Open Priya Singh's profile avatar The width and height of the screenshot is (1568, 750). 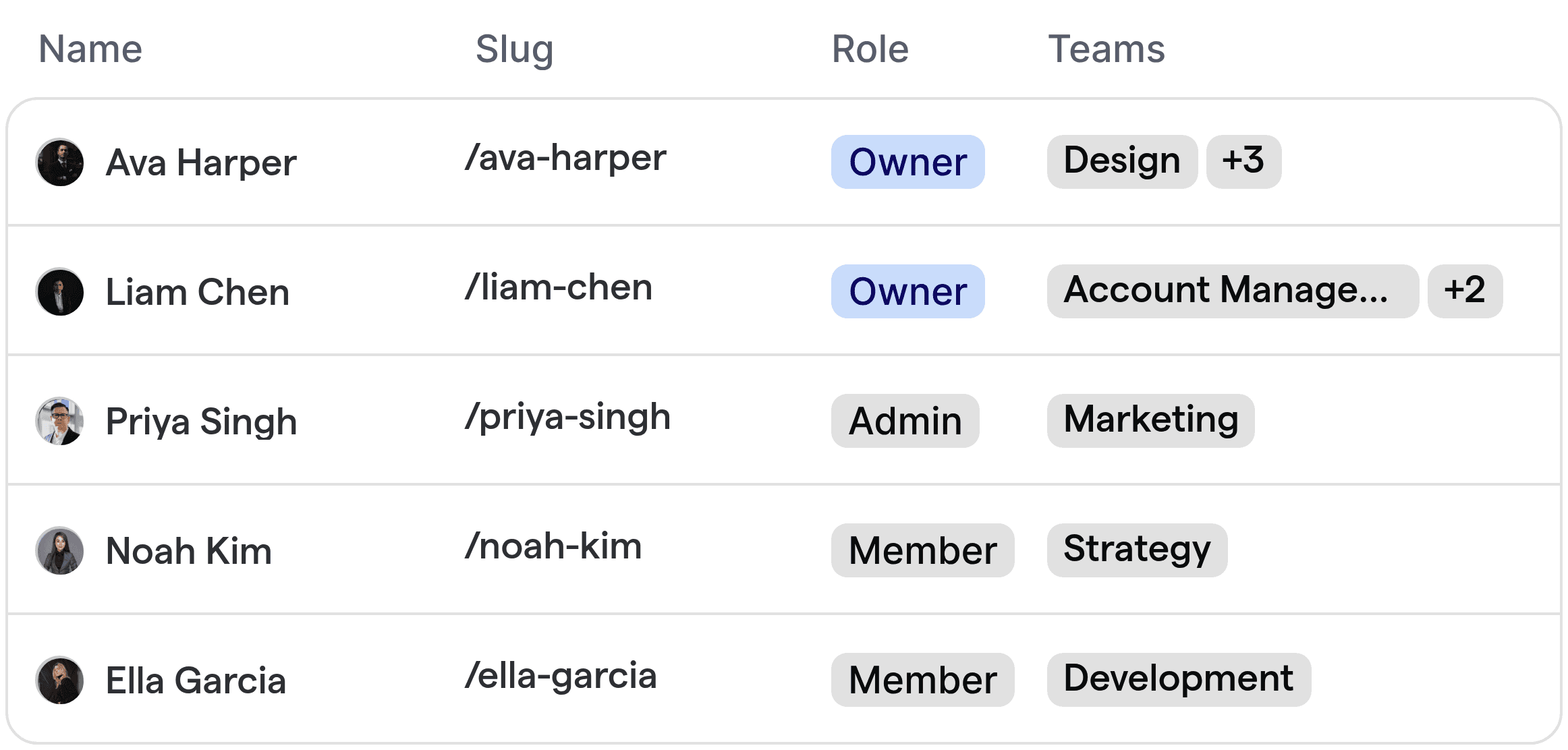(x=60, y=422)
